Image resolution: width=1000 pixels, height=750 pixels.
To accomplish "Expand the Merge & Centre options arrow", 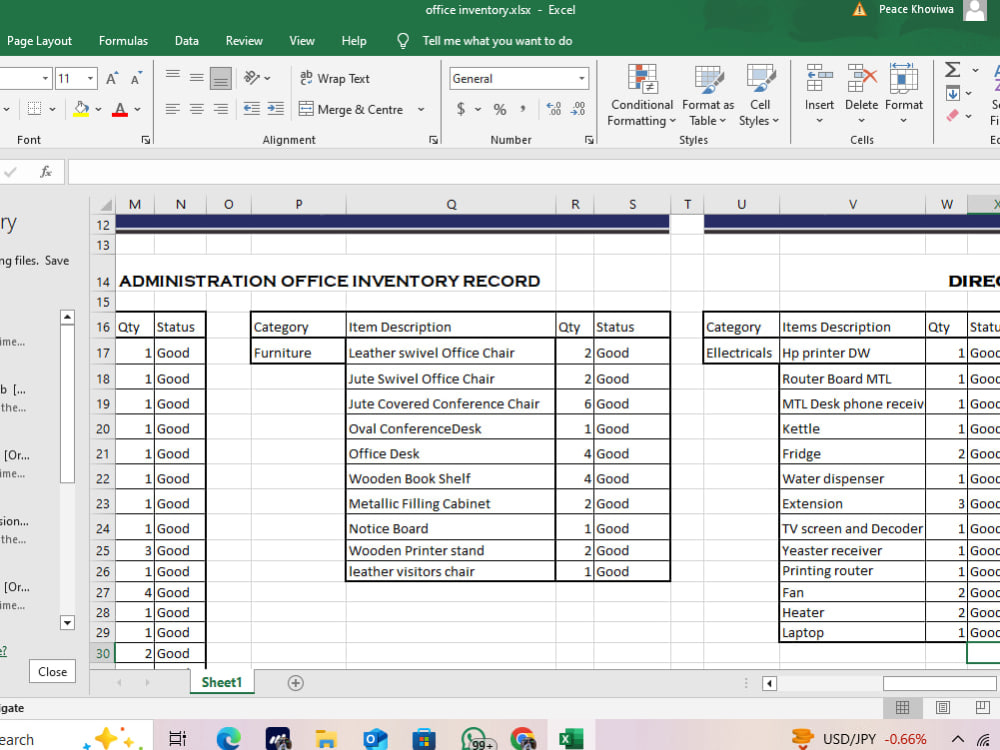I will point(421,109).
